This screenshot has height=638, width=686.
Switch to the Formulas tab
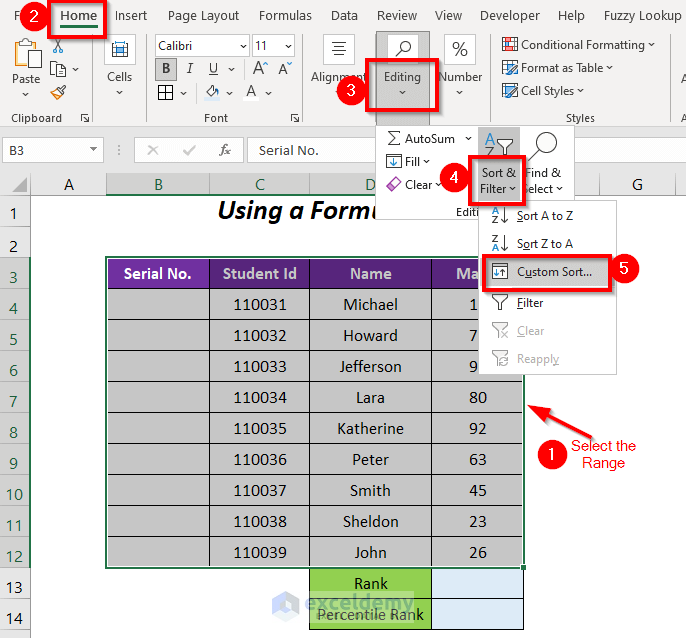[285, 16]
